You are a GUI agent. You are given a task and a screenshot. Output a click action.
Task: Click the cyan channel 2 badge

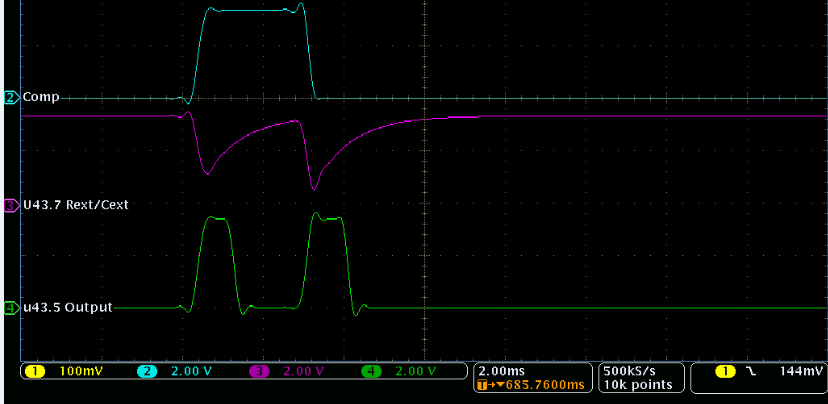(x=147, y=372)
